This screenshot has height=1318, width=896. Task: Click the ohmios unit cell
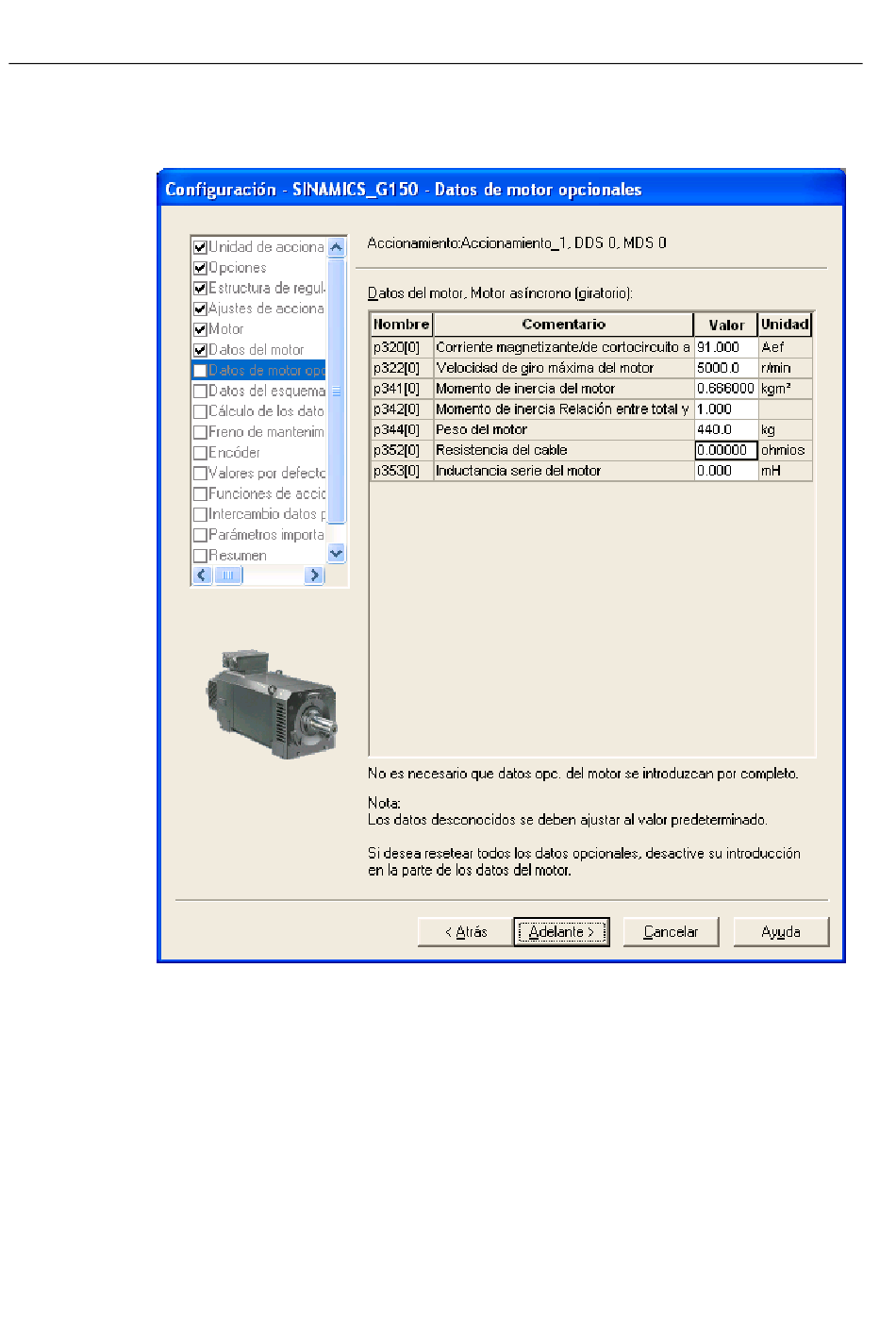pos(786,451)
